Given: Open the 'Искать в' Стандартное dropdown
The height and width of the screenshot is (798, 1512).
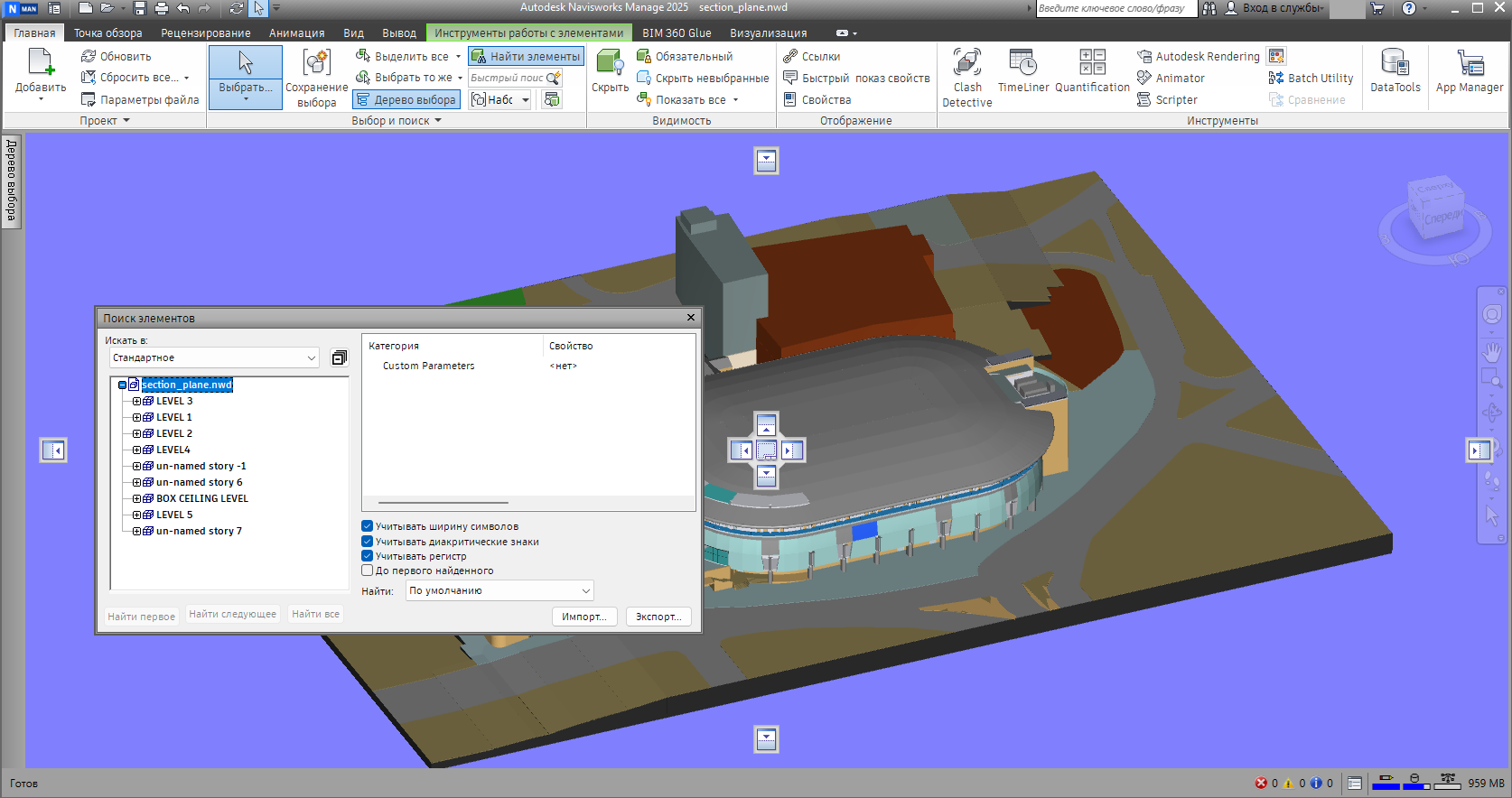Looking at the screenshot, I should pyautogui.click(x=214, y=357).
